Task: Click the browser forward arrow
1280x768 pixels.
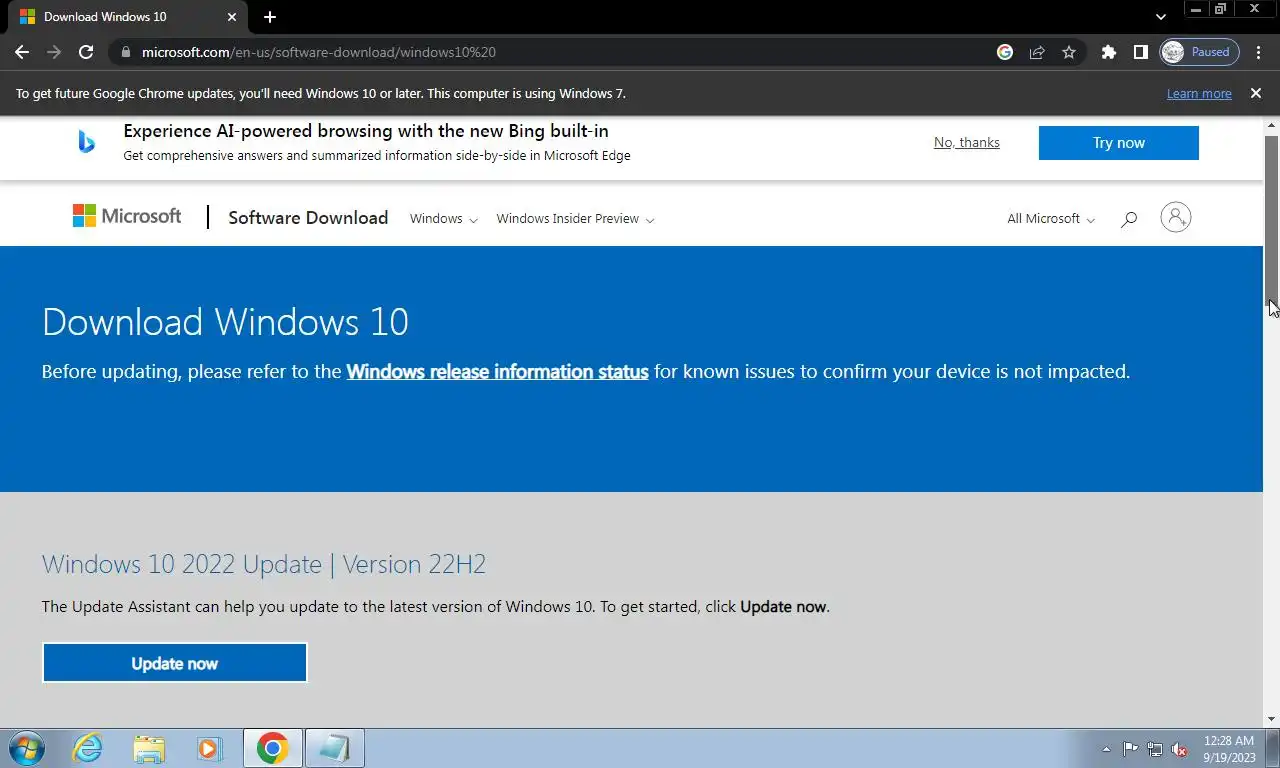Action: [x=54, y=52]
